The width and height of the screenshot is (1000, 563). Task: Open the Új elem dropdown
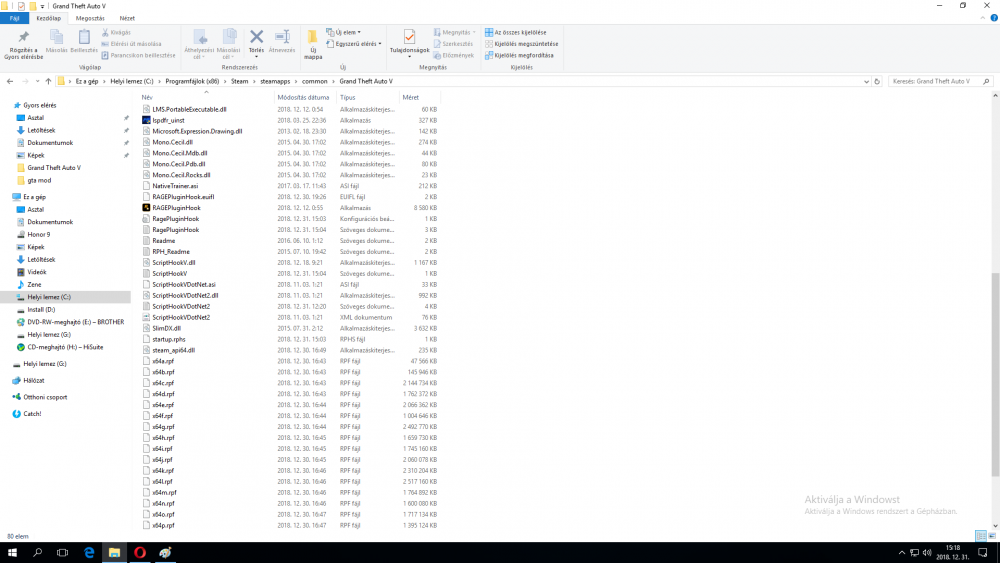pyautogui.click(x=344, y=32)
